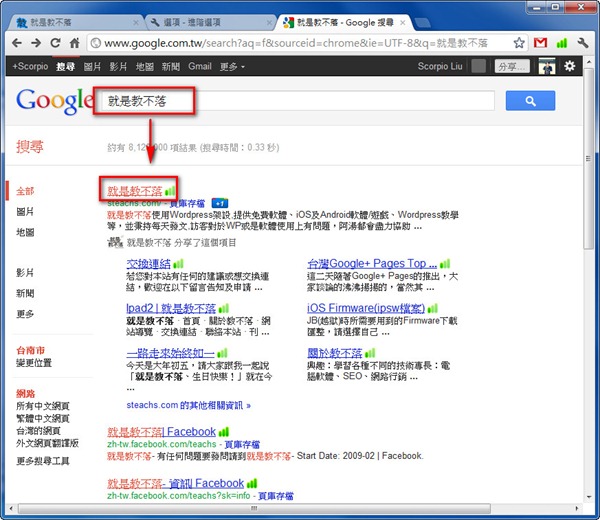Click the Scorpio Liu account name
Screen dimensions: 600x520
pyautogui.click(x=440, y=66)
